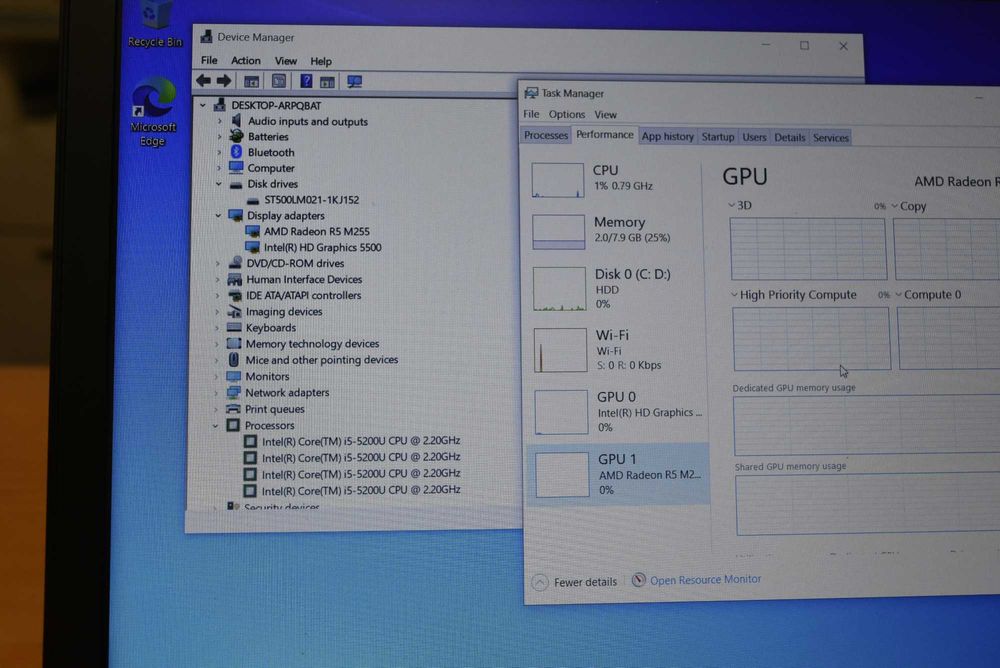Select the ST500LM021-1KJ152 disk drive
1000x668 pixels.
point(312,200)
